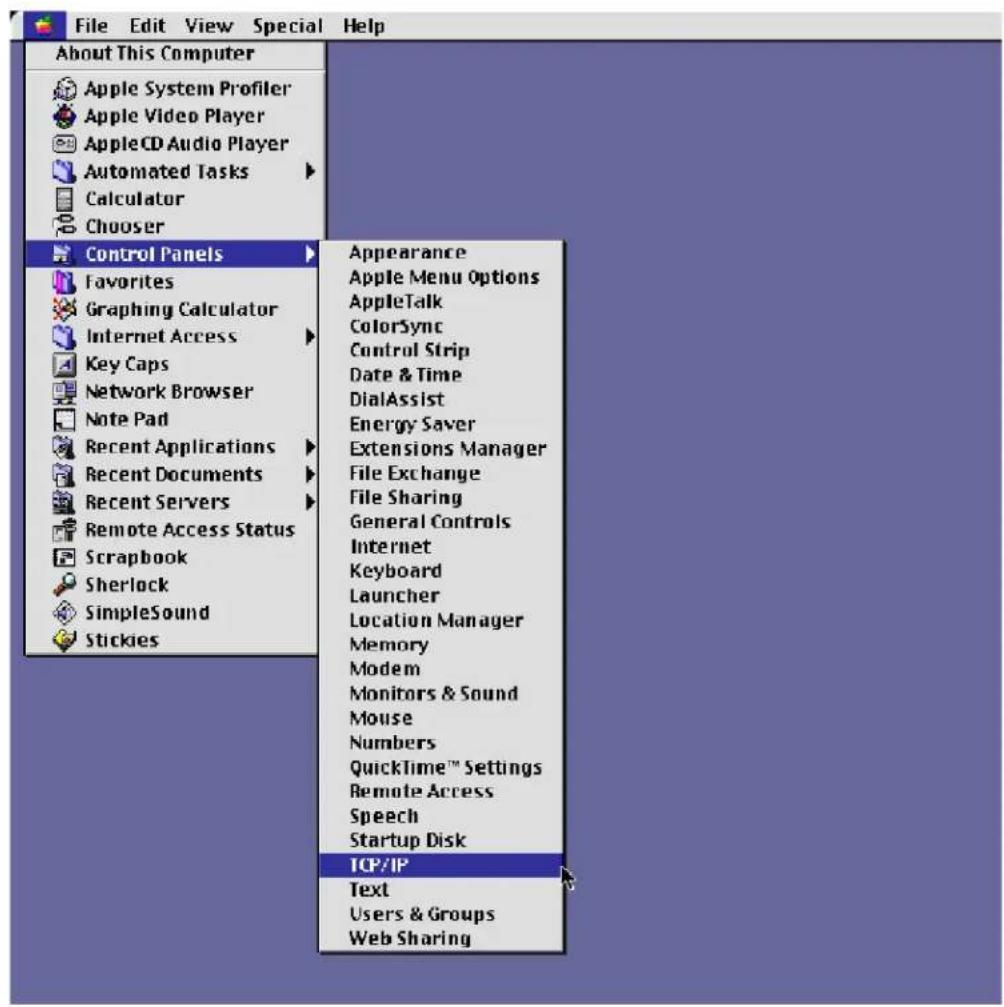The width and height of the screenshot is (1004, 1007).
Task: Click the Graphing Calculator icon
Action: tap(64, 310)
